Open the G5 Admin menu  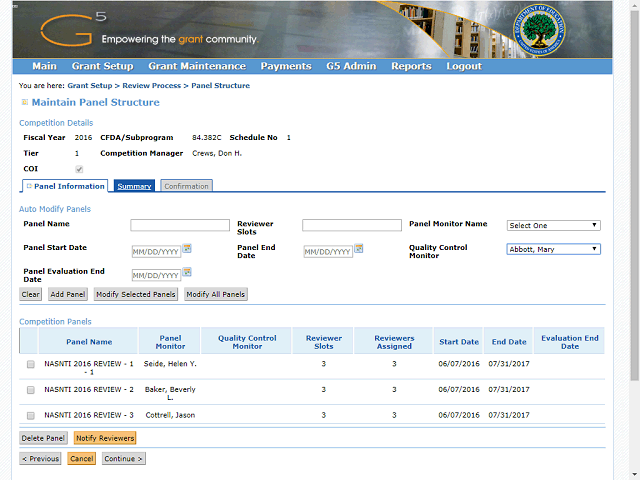click(x=351, y=66)
